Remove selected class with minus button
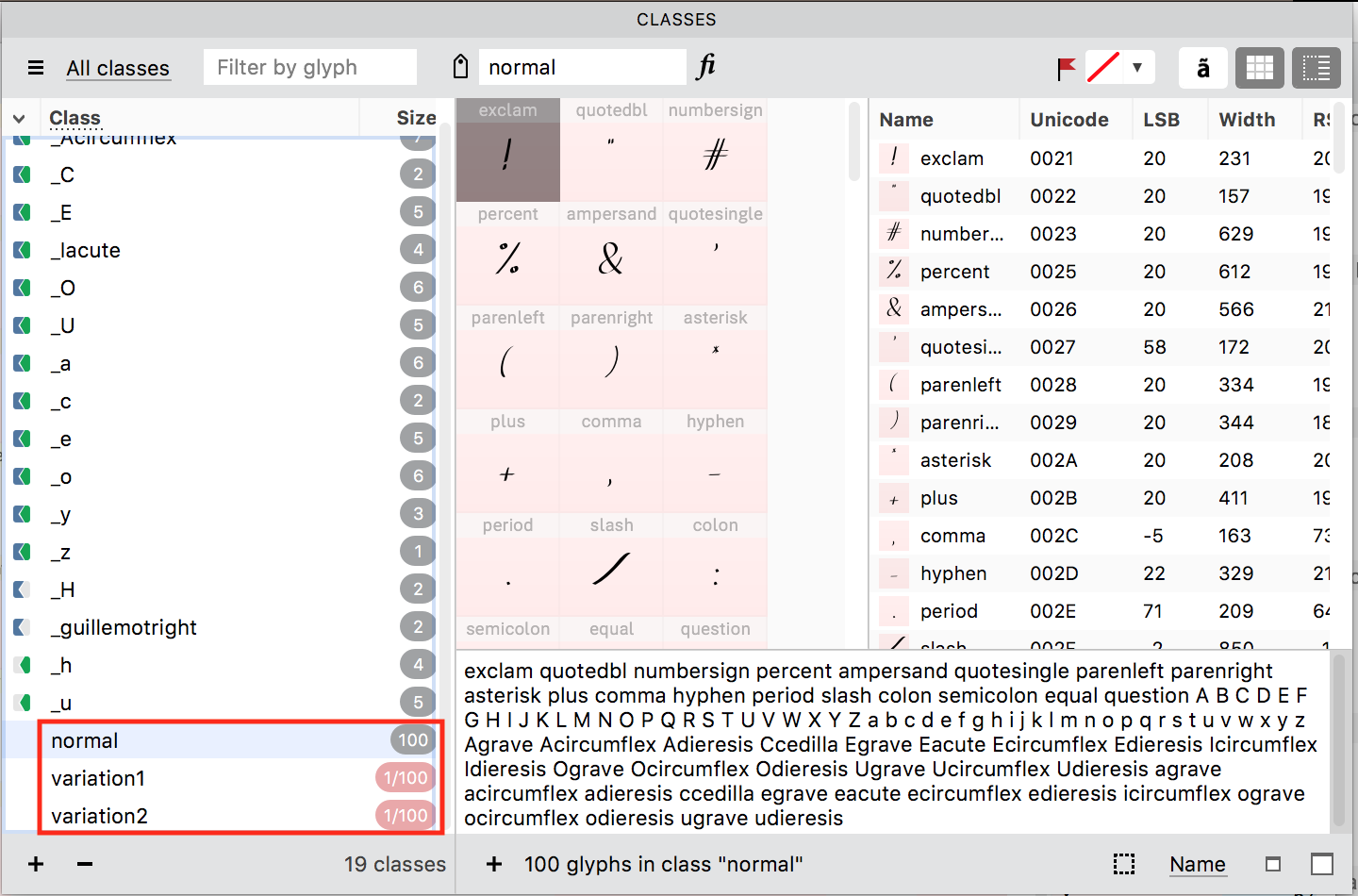 85,864
